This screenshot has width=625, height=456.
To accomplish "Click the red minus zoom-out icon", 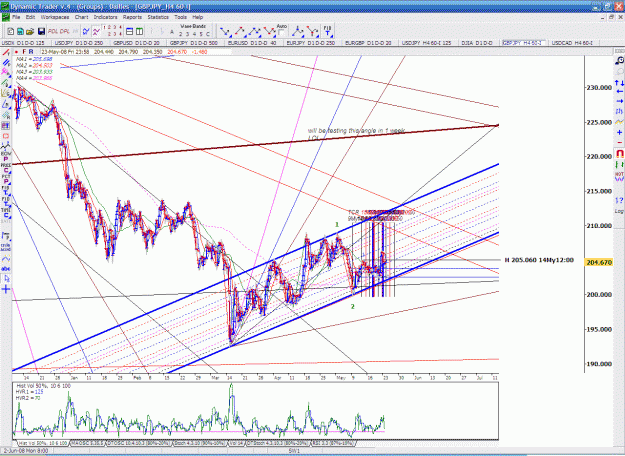I will [x=619, y=142].
